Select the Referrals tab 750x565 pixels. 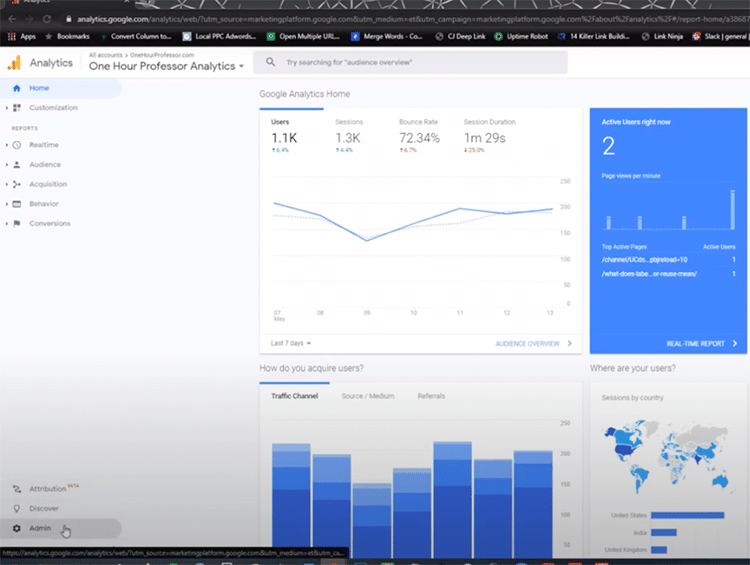[431, 396]
